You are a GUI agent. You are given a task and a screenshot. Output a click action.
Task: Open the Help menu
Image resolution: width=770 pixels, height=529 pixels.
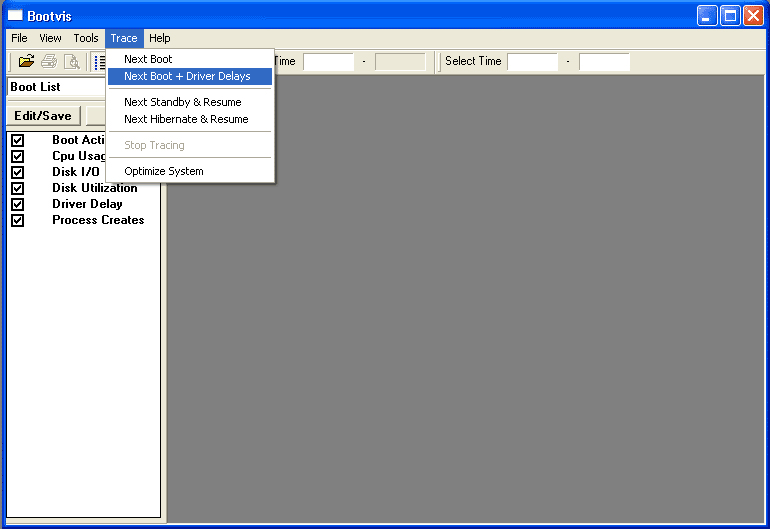160,38
